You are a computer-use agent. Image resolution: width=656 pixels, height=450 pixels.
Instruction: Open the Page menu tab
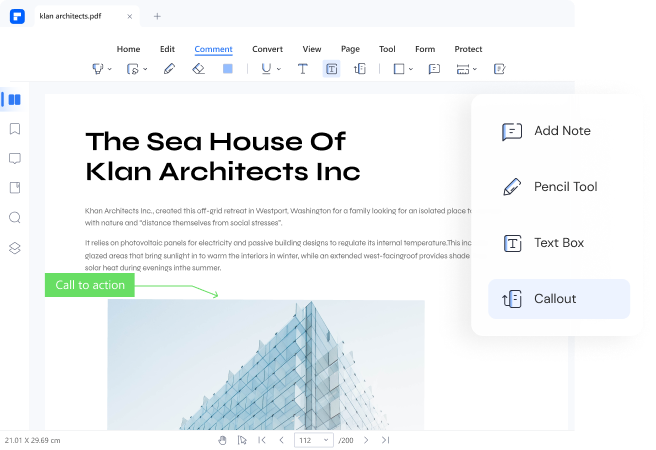click(350, 49)
